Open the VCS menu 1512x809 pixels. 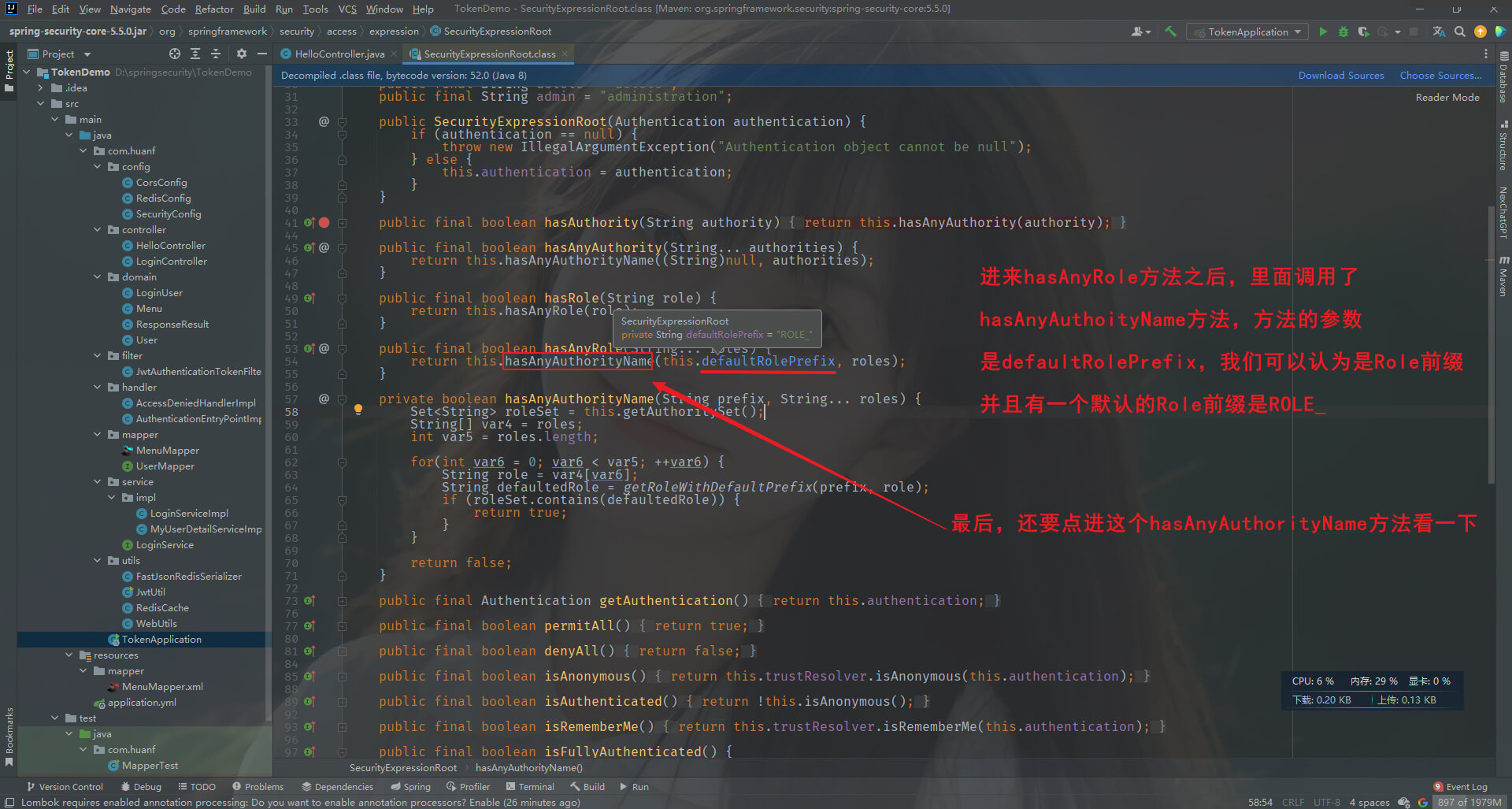pos(347,9)
